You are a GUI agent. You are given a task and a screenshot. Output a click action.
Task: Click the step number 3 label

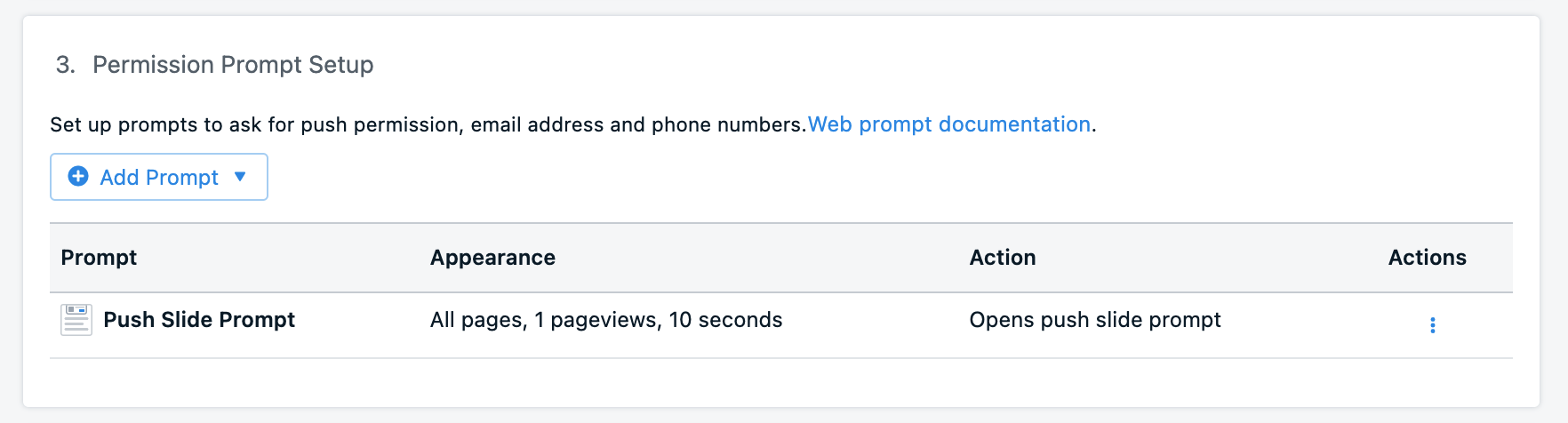pyautogui.click(x=65, y=65)
